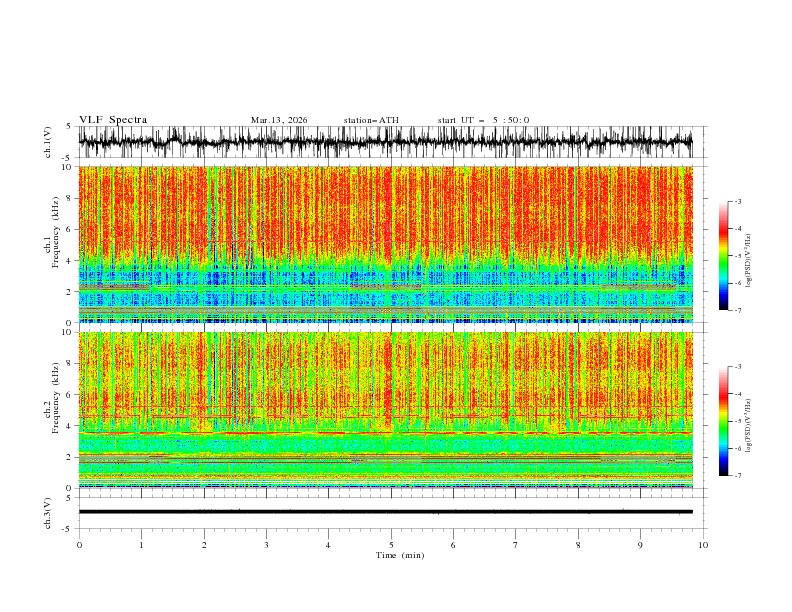Click the 'ch.3(V)' waveform axis label

[x=48, y=513]
